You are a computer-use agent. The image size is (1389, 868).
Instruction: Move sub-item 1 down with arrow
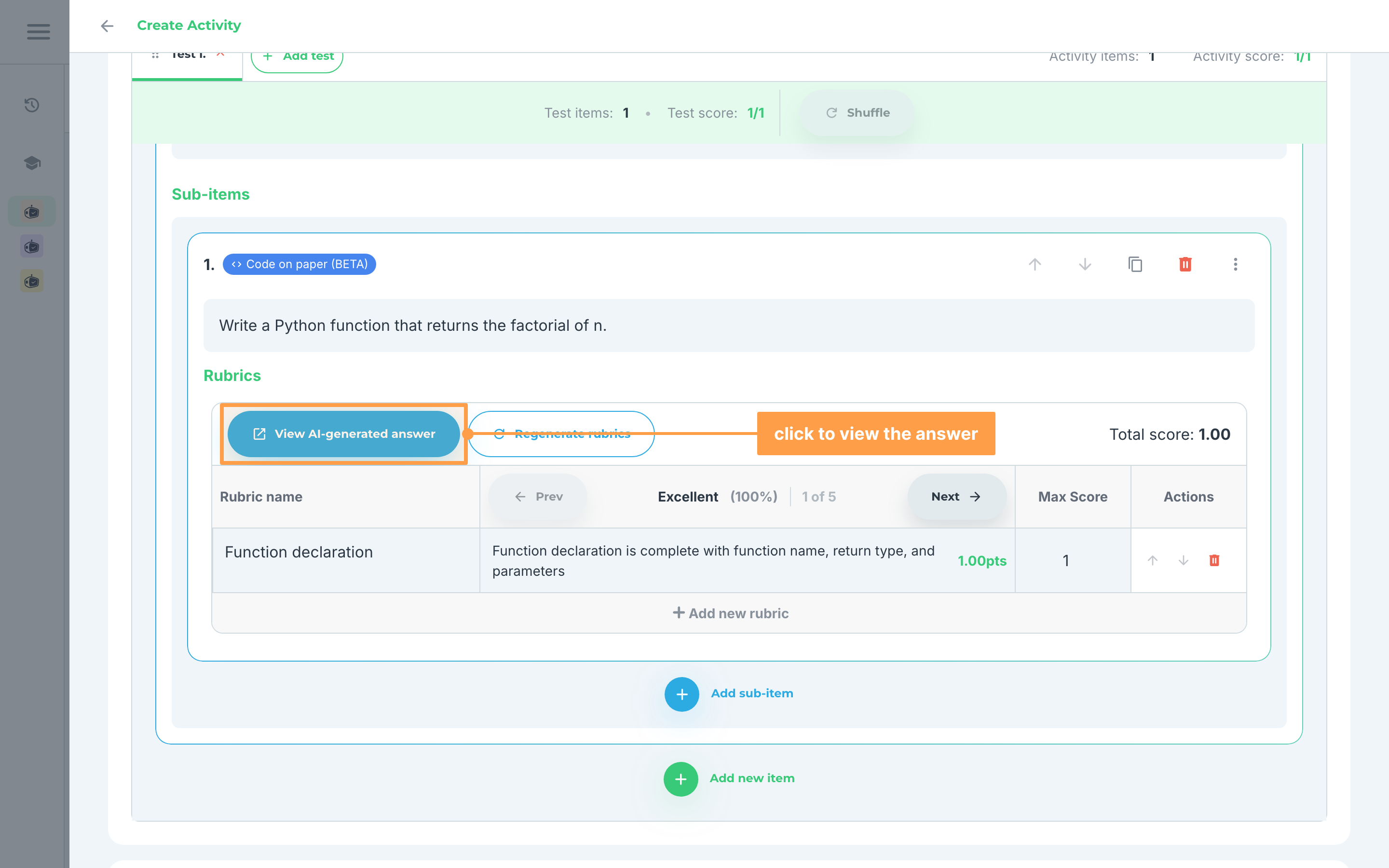click(1085, 264)
